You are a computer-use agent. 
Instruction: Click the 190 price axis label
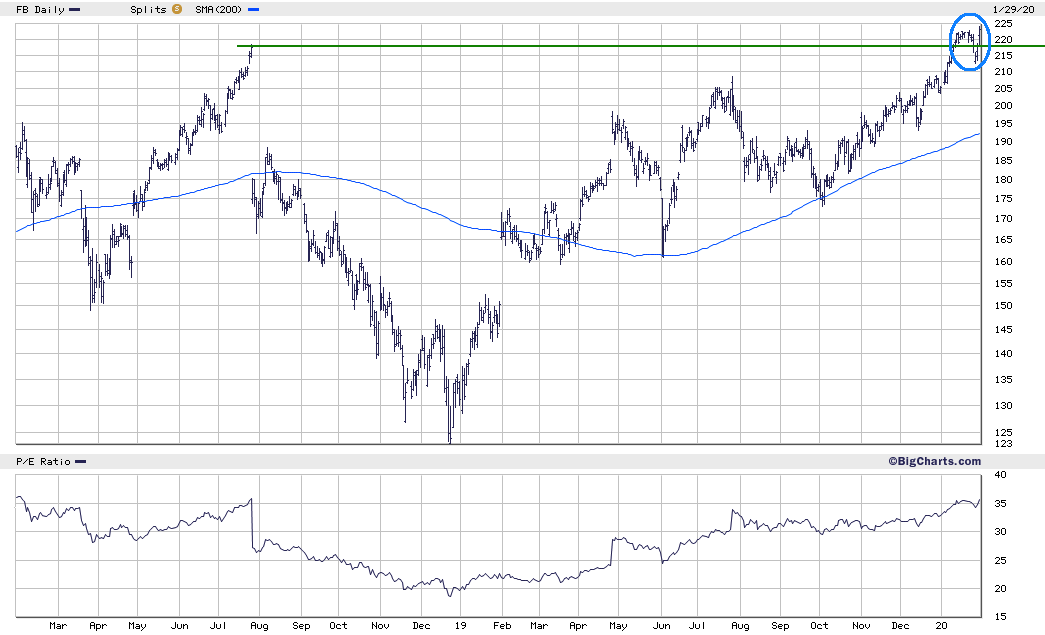[1003, 141]
